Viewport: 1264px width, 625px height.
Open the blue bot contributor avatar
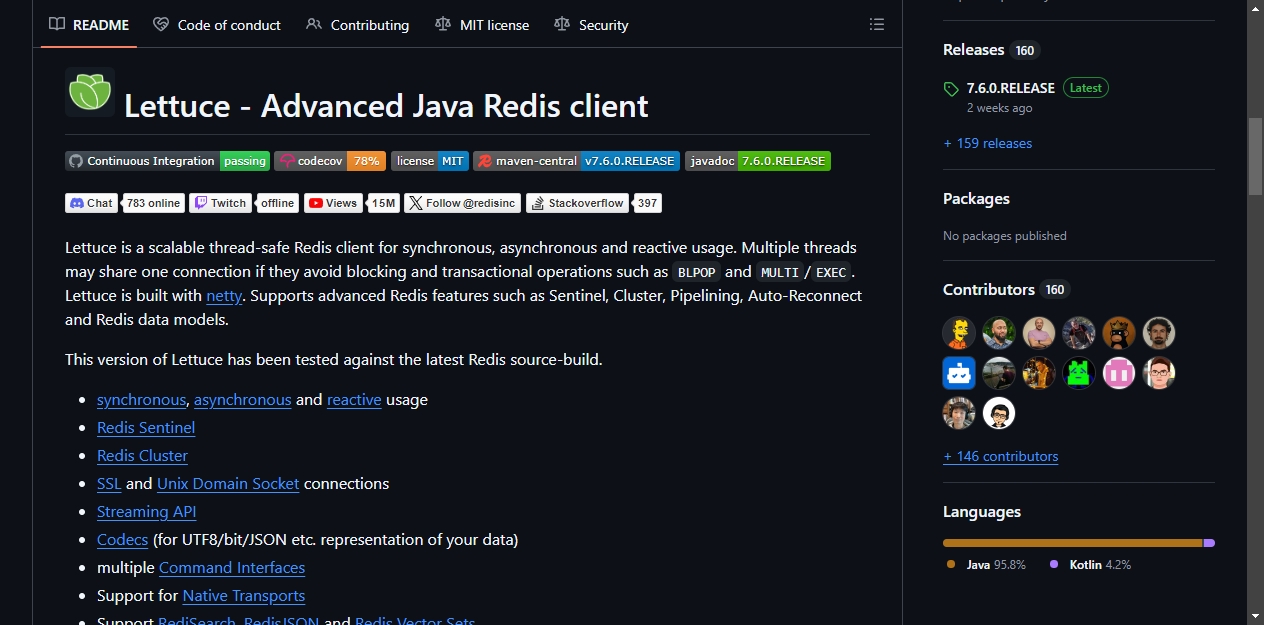pyautogui.click(x=959, y=373)
